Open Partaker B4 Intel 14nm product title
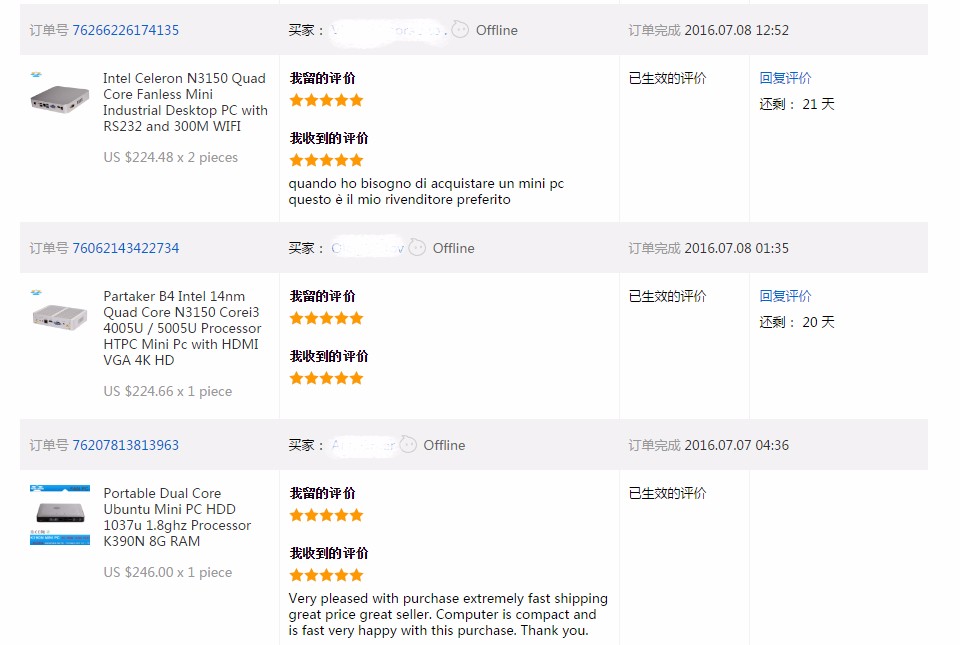 [182, 328]
